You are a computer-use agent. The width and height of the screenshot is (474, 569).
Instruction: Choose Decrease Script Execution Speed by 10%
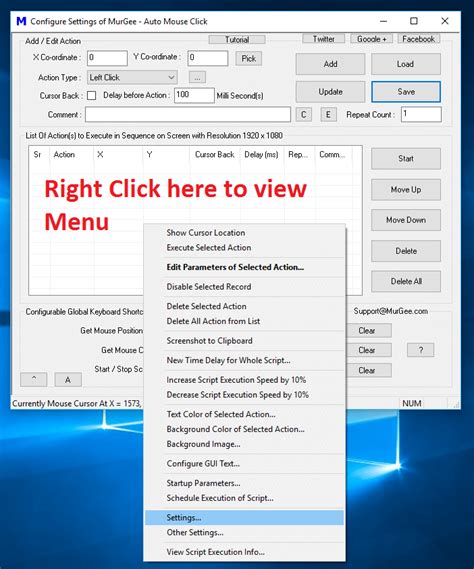244,395
